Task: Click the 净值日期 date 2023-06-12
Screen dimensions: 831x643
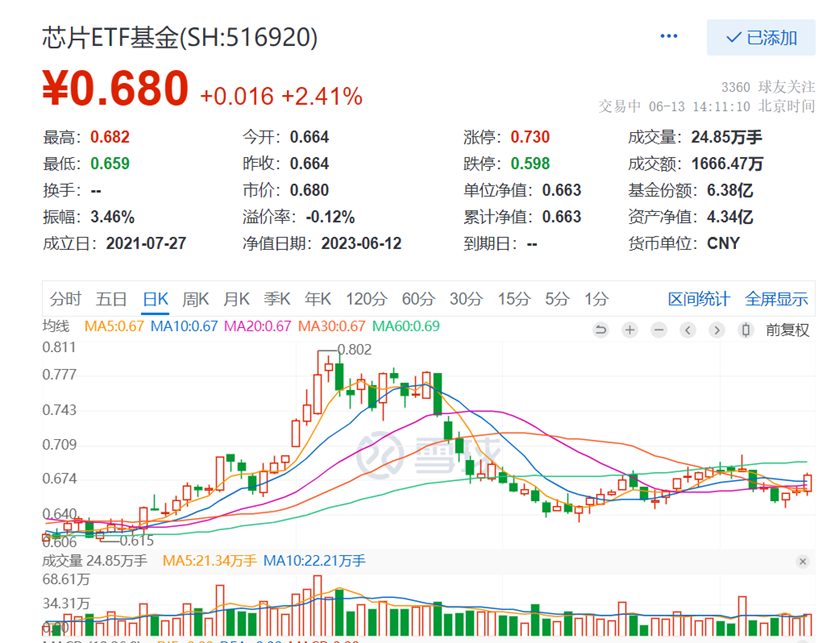Action: click(x=361, y=243)
